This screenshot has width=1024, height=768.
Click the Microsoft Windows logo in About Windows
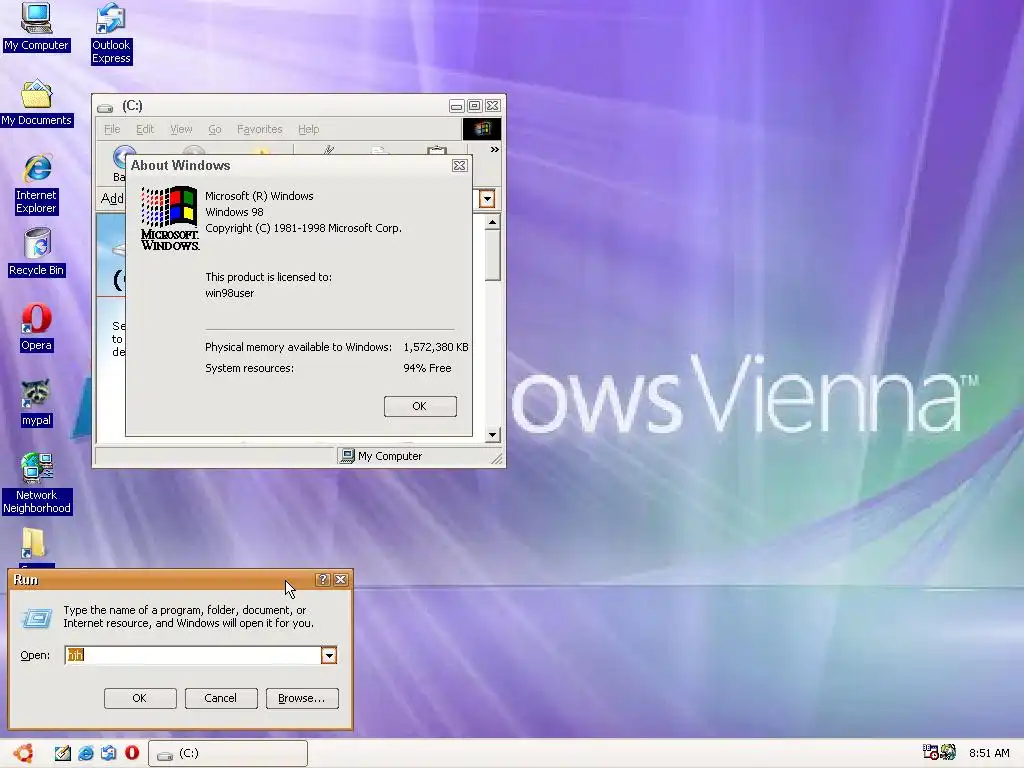pos(170,219)
